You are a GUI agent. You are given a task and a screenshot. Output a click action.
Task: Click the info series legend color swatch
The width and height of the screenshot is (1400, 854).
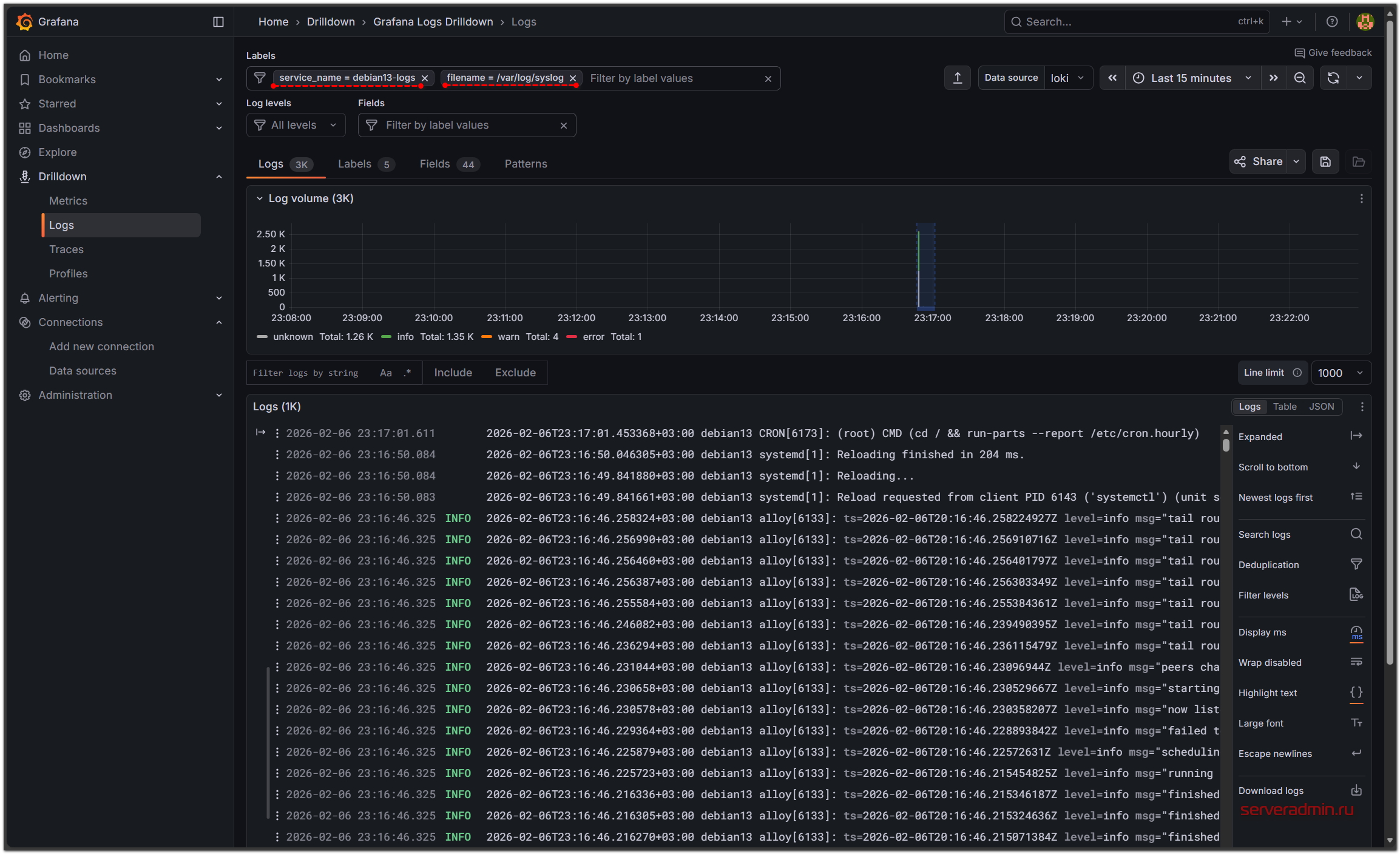tap(386, 337)
